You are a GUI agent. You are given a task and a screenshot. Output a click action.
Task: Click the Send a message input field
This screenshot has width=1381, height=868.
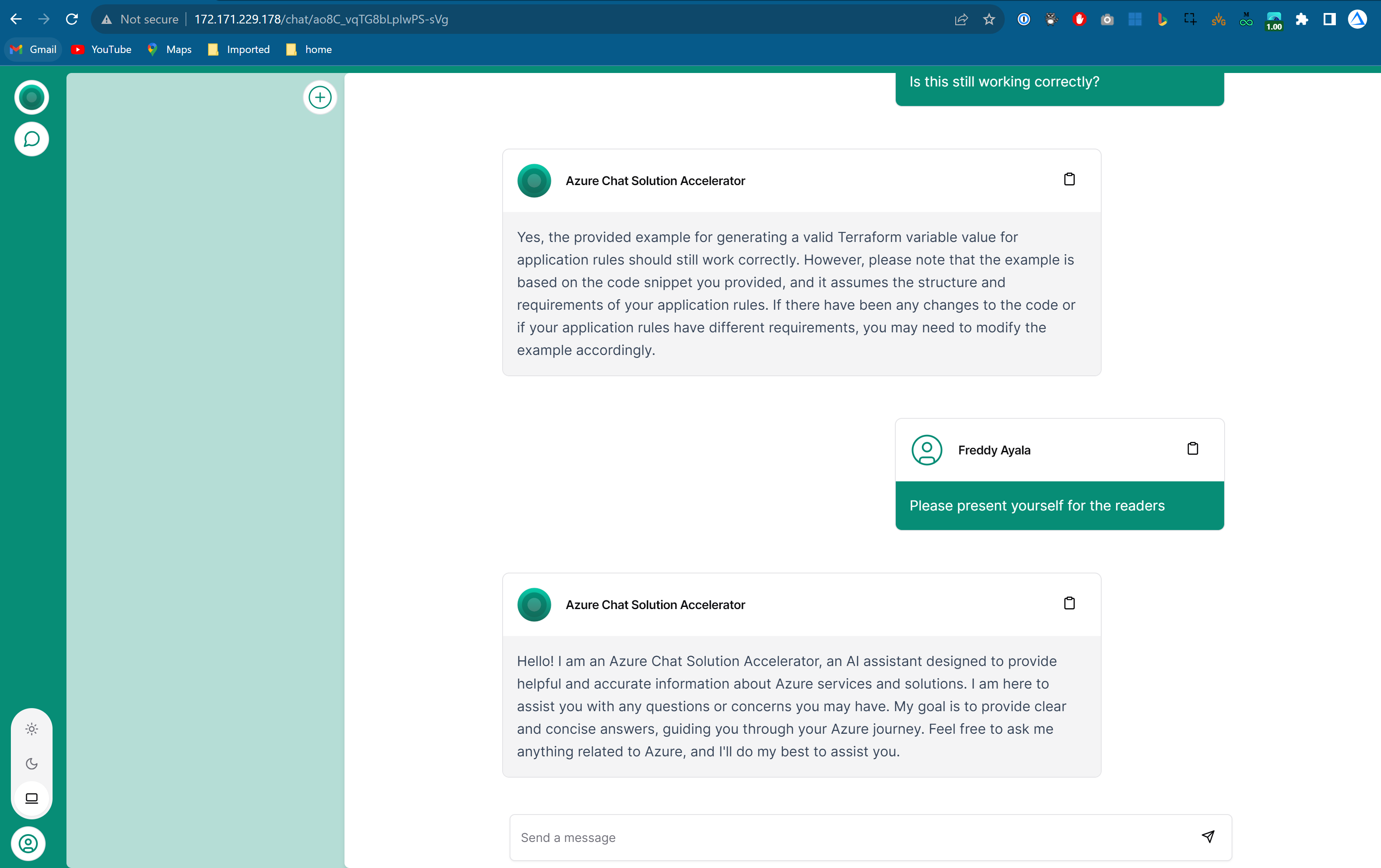click(870, 837)
